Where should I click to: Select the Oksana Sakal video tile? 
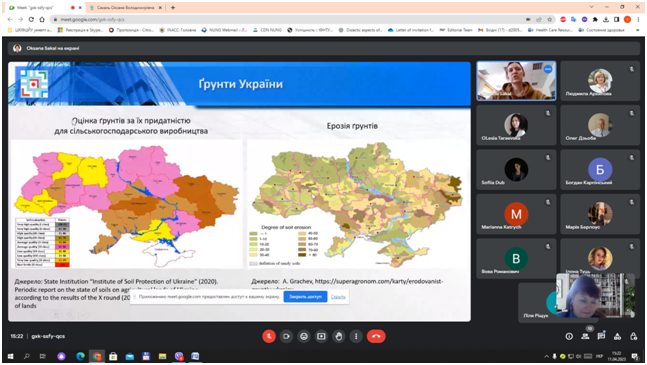pyautogui.click(x=516, y=81)
